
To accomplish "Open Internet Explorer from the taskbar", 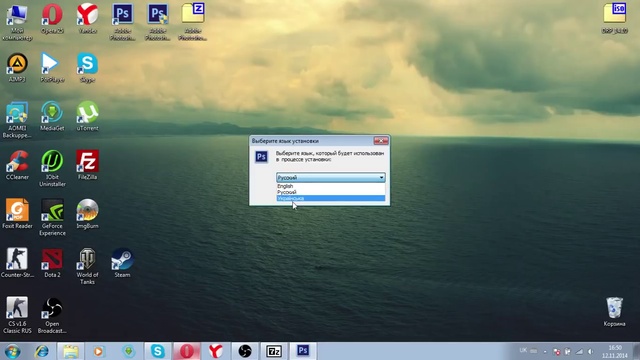I will (x=42, y=351).
